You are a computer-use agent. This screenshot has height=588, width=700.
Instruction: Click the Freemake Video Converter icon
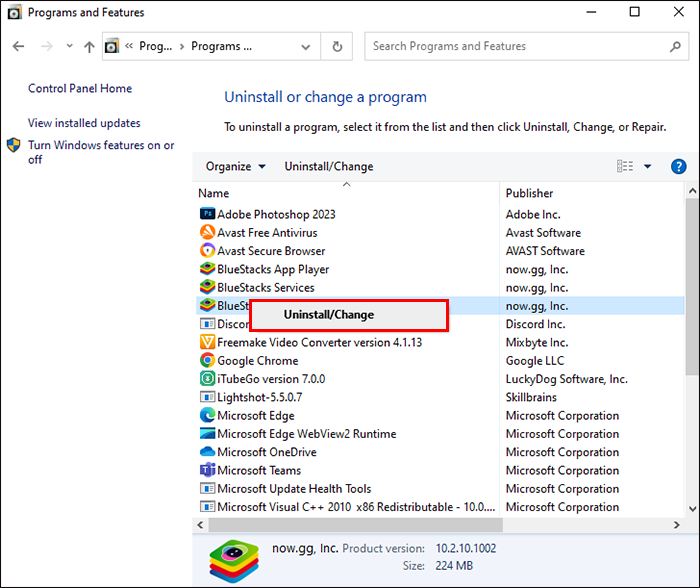[x=207, y=342]
